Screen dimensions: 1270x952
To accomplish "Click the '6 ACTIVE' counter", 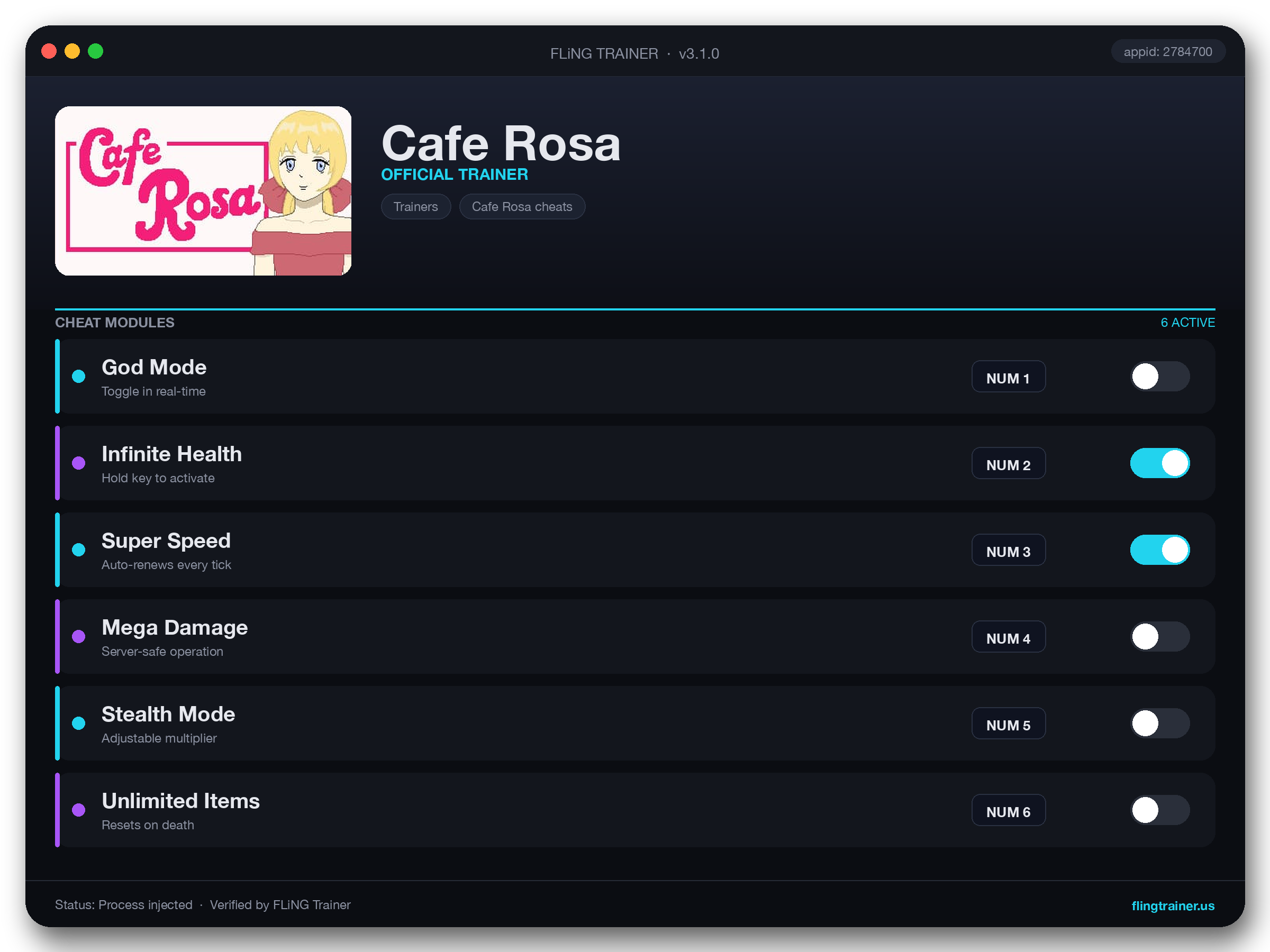I will pyautogui.click(x=1187, y=323).
